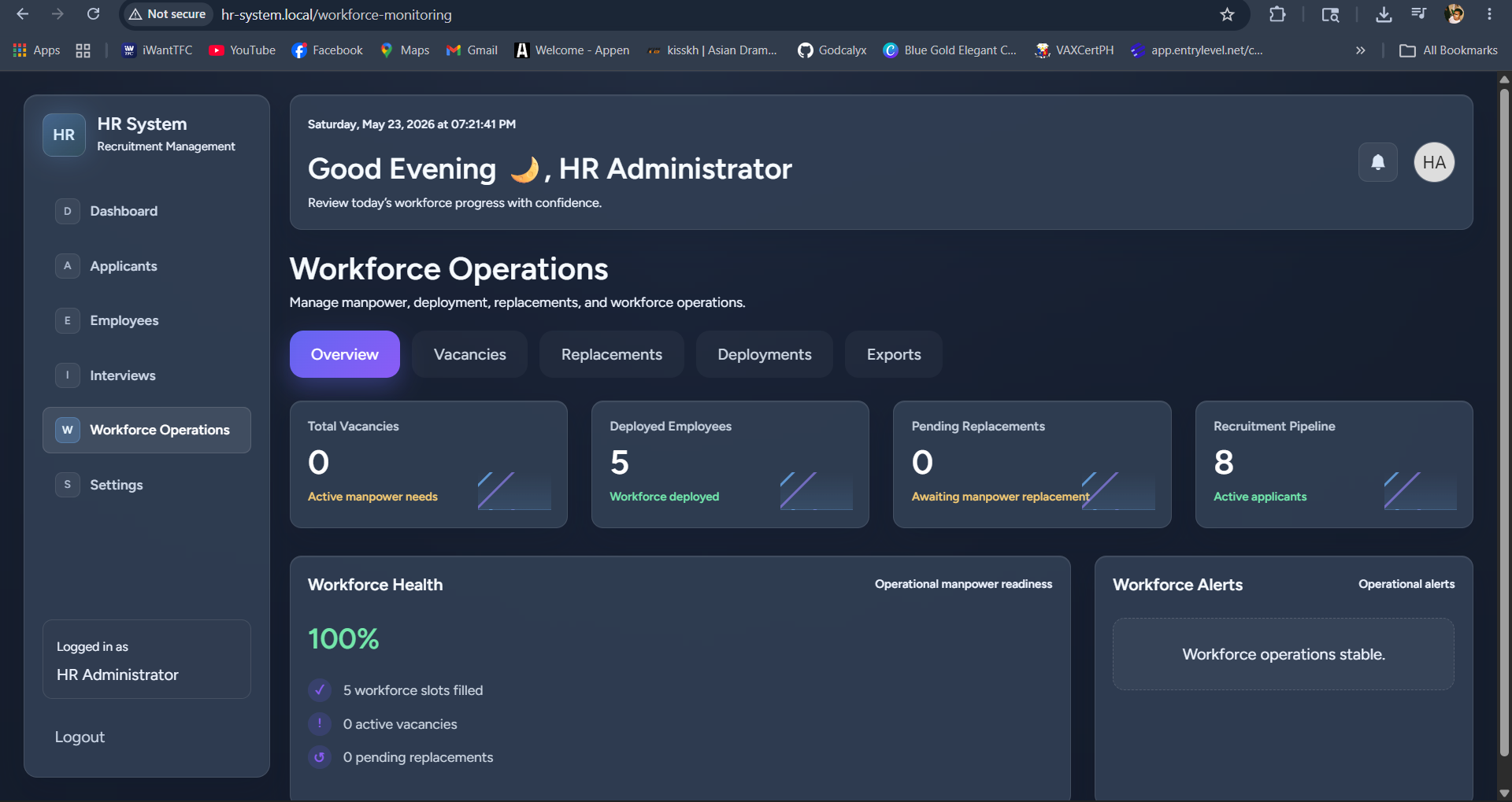
Task: Click the D icon beside Dashboard
Action: point(68,211)
